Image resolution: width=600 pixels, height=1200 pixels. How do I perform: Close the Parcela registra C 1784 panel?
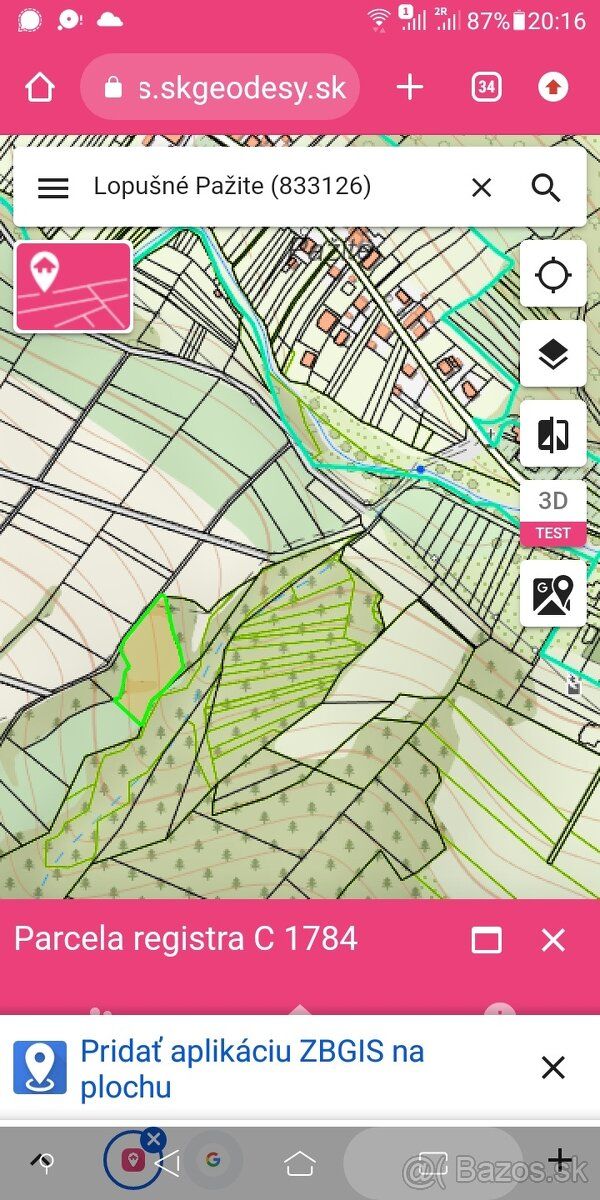pos(553,940)
